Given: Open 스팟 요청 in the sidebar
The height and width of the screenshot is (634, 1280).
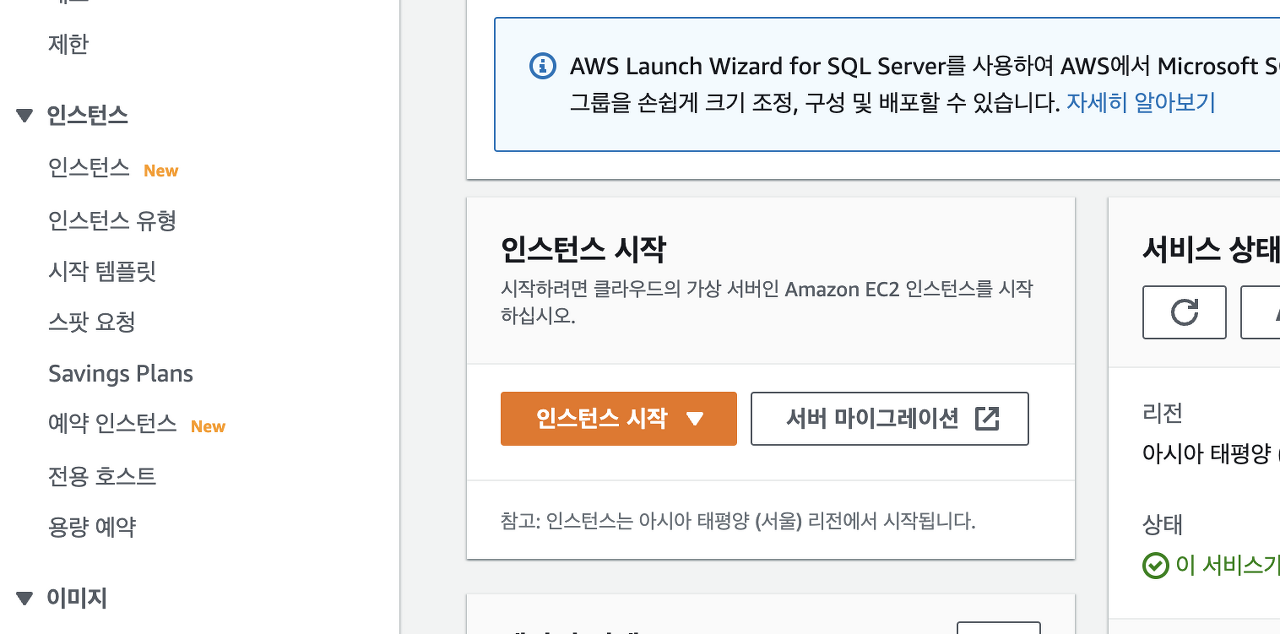Looking at the screenshot, I should [92, 322].
